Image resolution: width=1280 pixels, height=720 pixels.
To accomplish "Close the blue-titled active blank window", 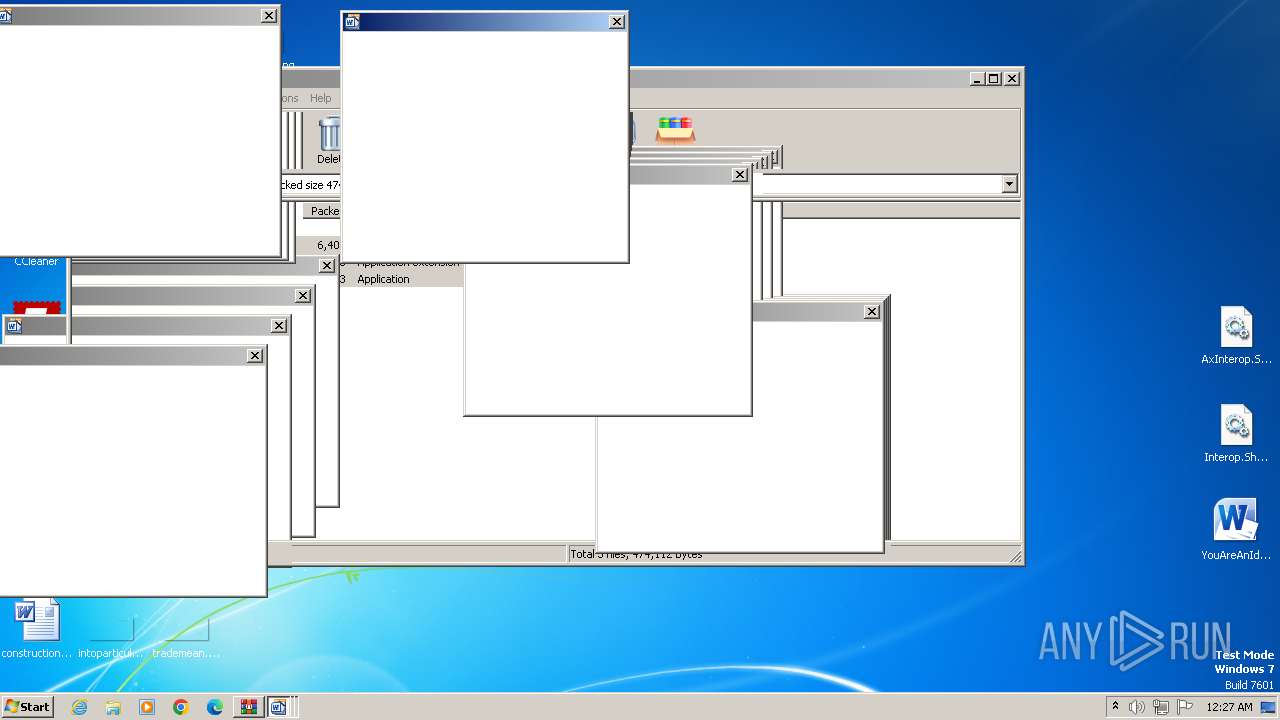I will tap(617, 22).
